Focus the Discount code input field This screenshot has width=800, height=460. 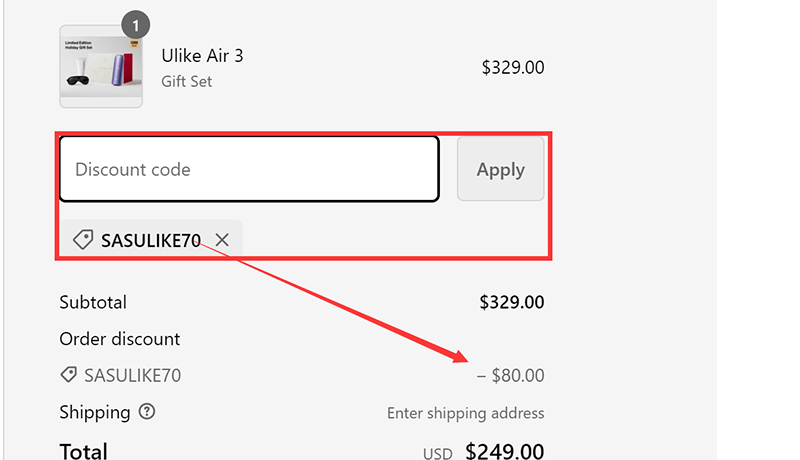pos(248,169)
